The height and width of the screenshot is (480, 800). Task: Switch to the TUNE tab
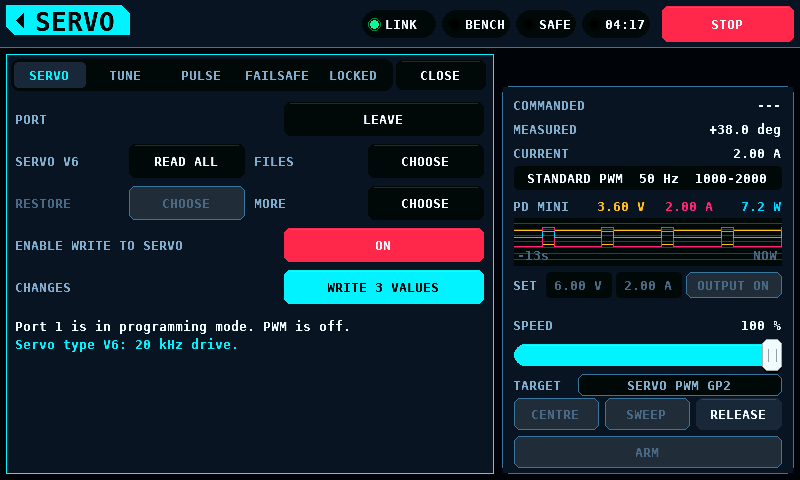125,75
